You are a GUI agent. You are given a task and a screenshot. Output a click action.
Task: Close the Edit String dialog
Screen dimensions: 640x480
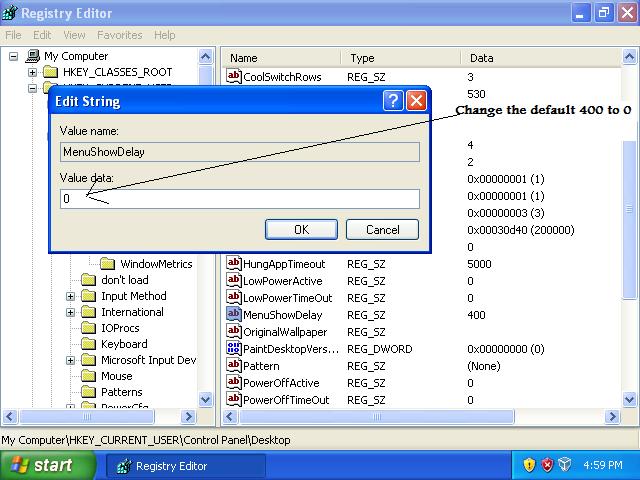416,100
